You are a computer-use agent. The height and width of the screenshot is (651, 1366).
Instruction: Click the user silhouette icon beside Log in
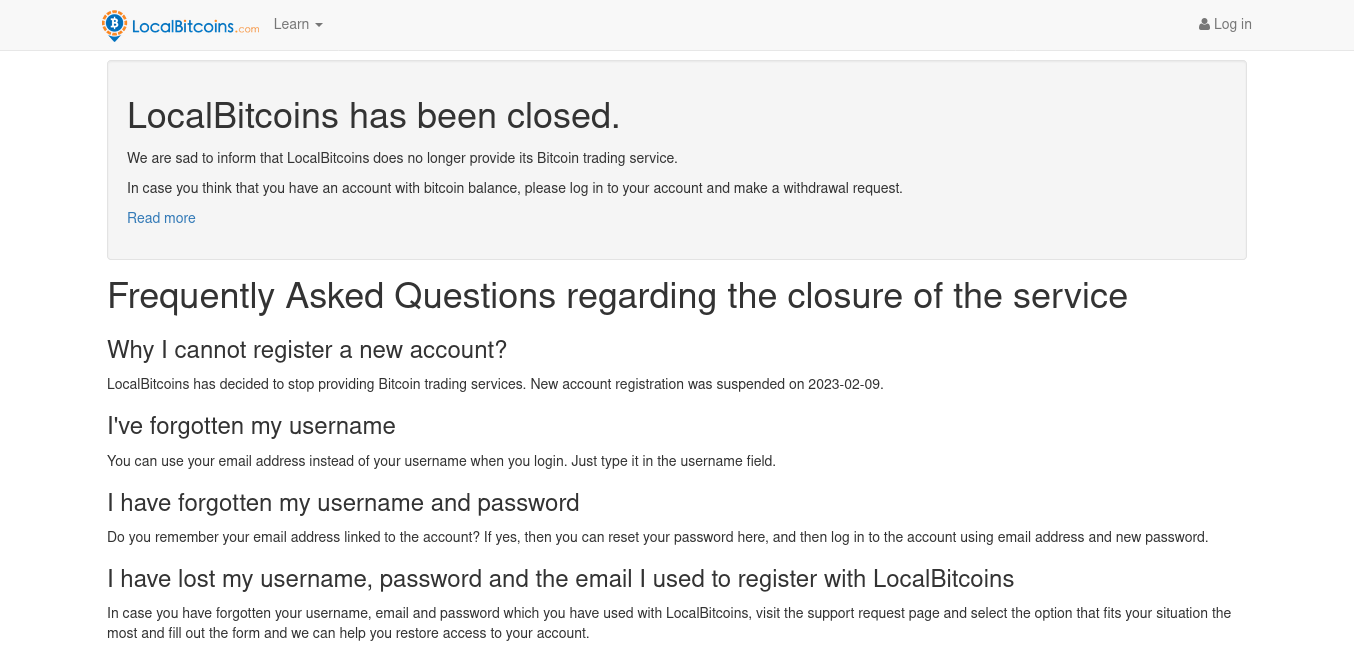click(x=1204, y=25)
